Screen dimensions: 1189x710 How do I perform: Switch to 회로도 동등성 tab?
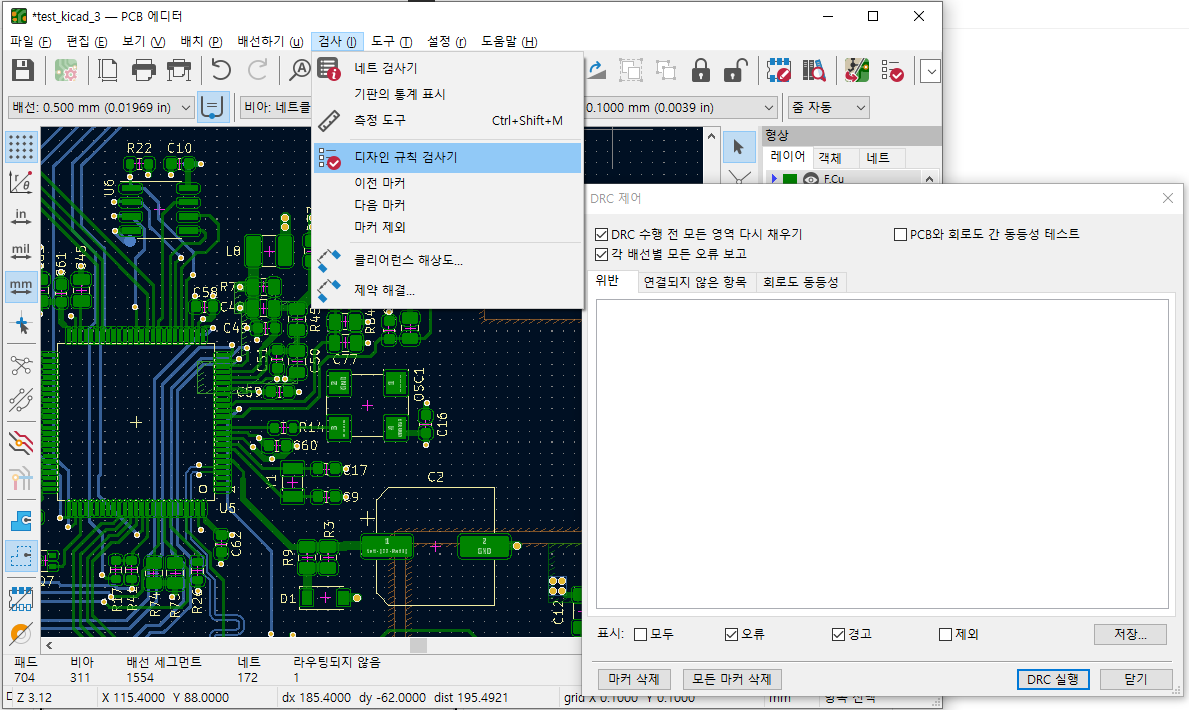coord(801,282)
